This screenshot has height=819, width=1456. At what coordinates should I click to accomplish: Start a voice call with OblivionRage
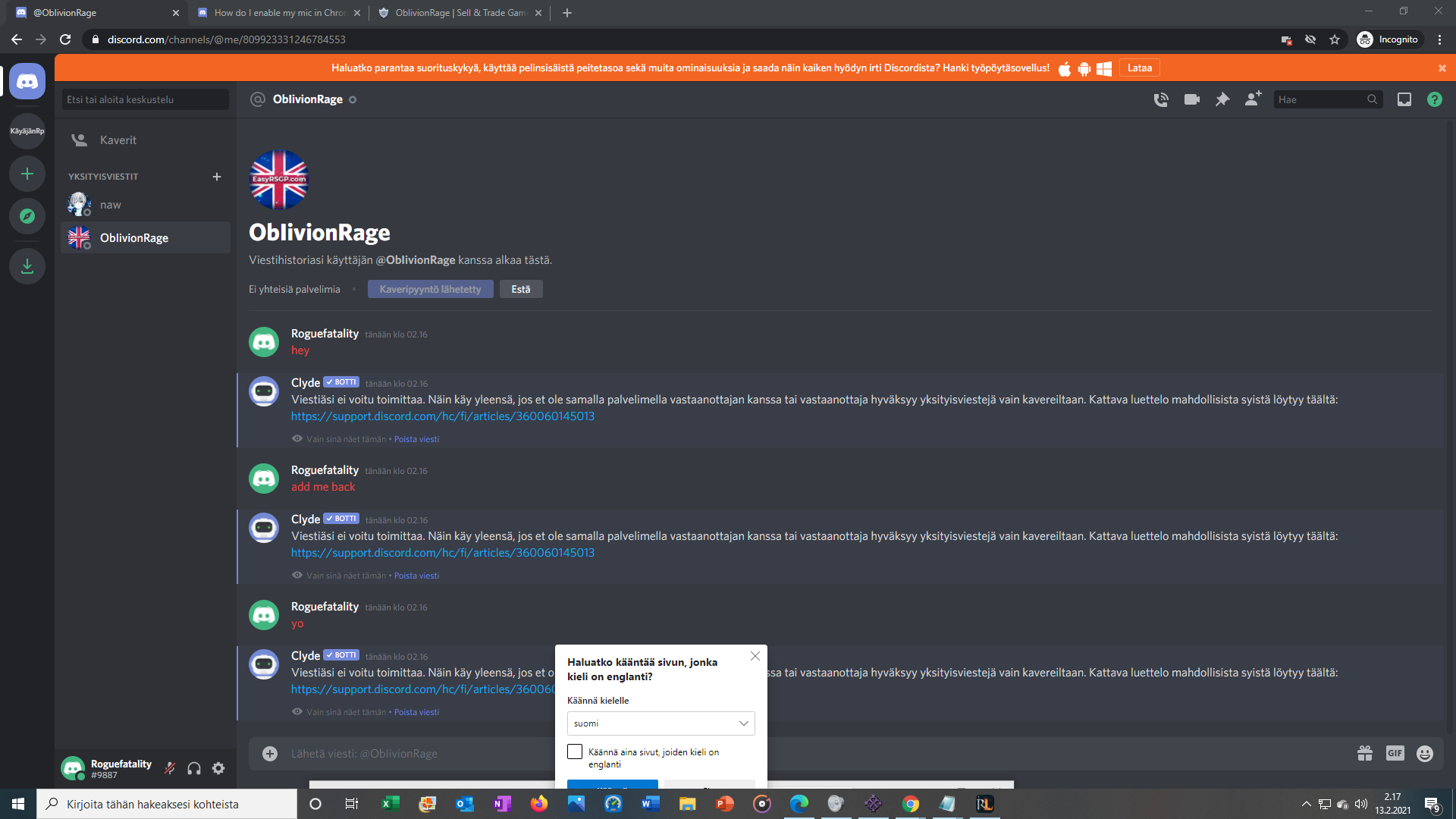tap(1161, 99)
